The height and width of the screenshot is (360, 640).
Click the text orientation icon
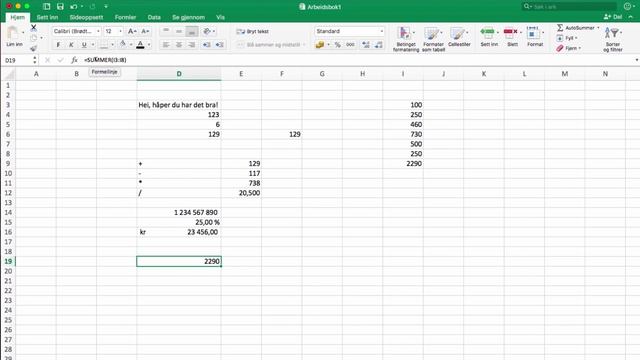click(x=207, y=31)
